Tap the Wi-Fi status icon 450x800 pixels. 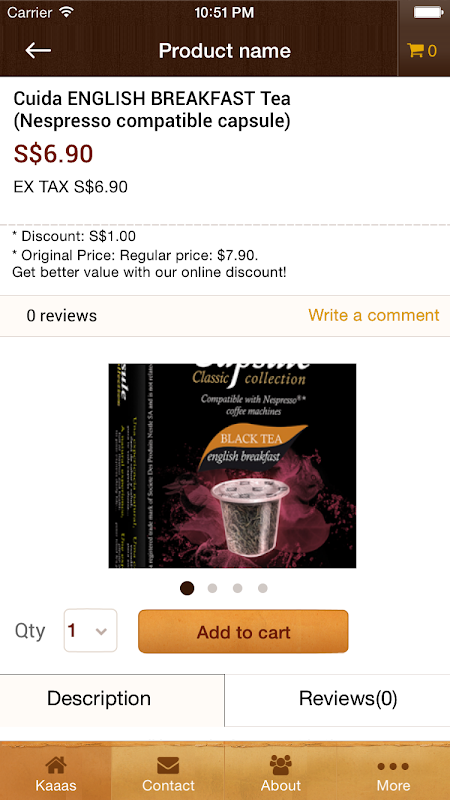[66, 12]
